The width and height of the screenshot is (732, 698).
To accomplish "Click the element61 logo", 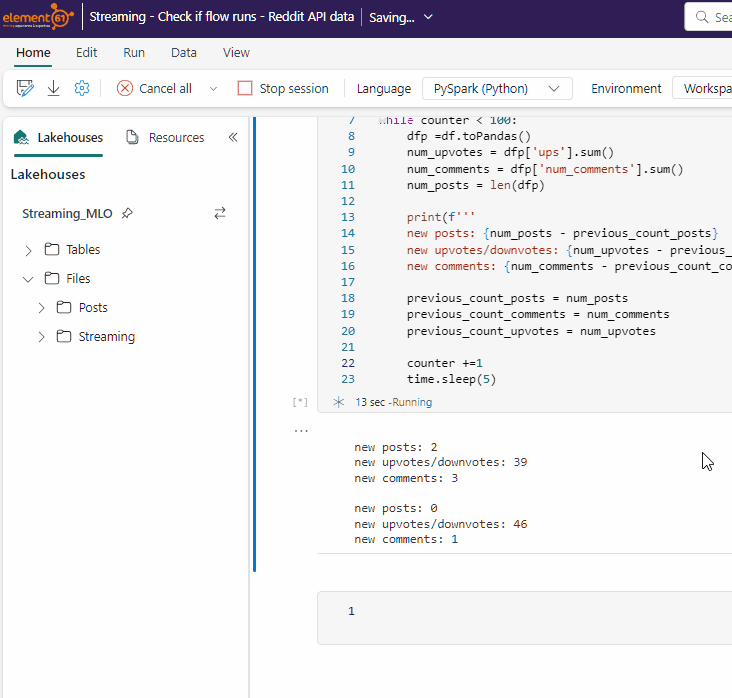I will [x=37, y=17].
